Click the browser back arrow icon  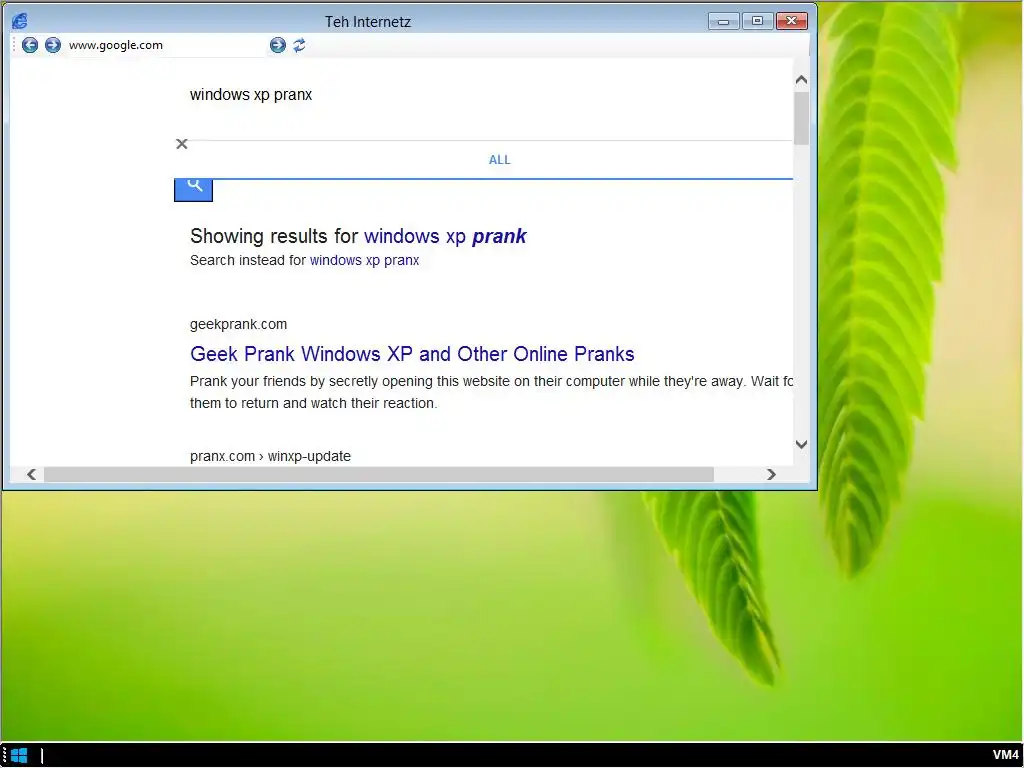pyautogui.click(x=30, y=45)
